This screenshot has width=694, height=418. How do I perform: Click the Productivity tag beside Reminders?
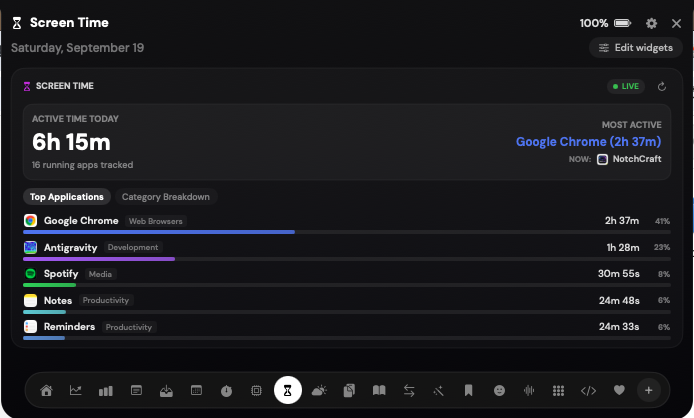point(129,327)
